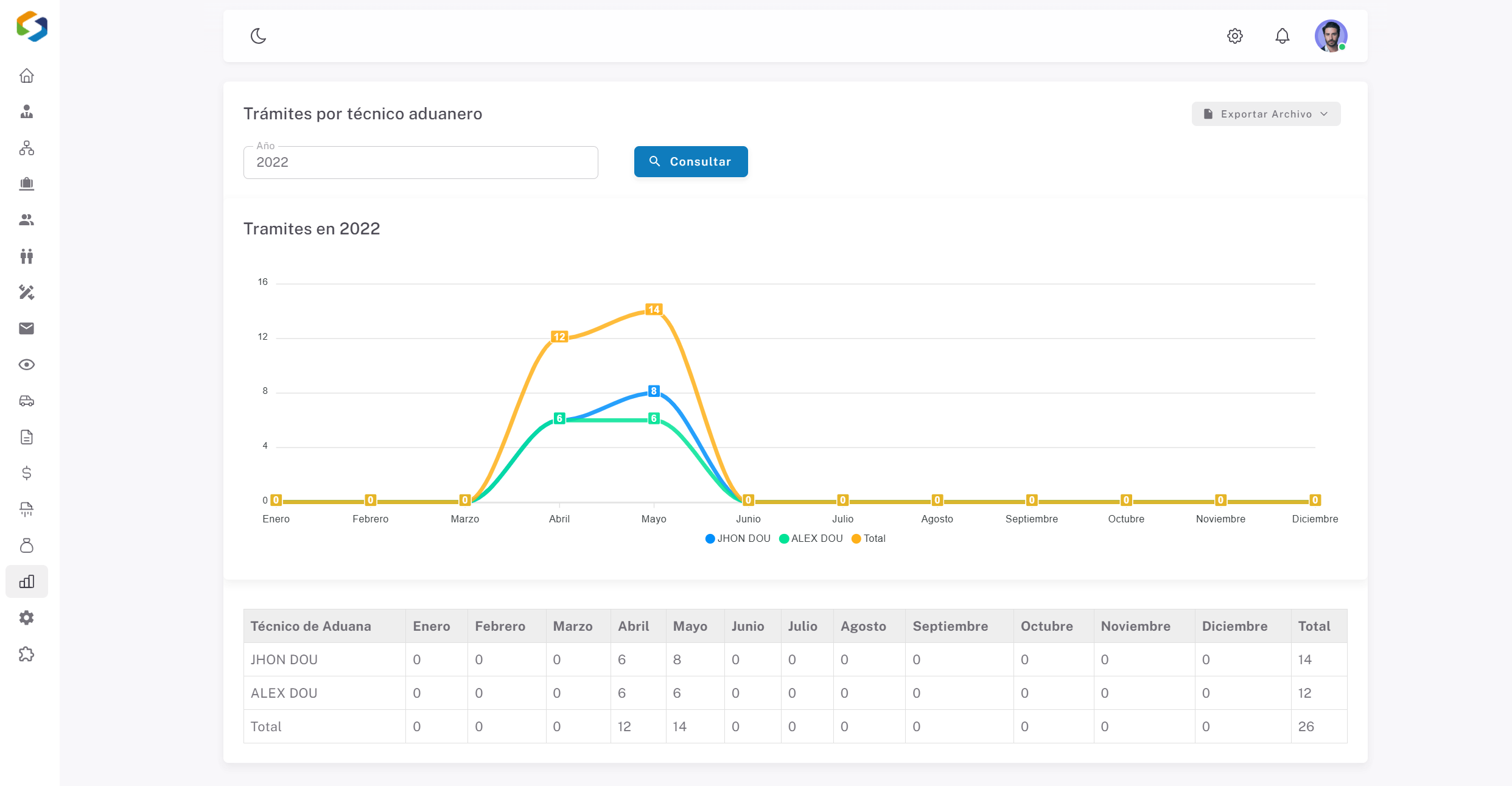Click the orange Total legend swatch
The width and height of the screenshot is (1512, 786).
coord(856,539)
